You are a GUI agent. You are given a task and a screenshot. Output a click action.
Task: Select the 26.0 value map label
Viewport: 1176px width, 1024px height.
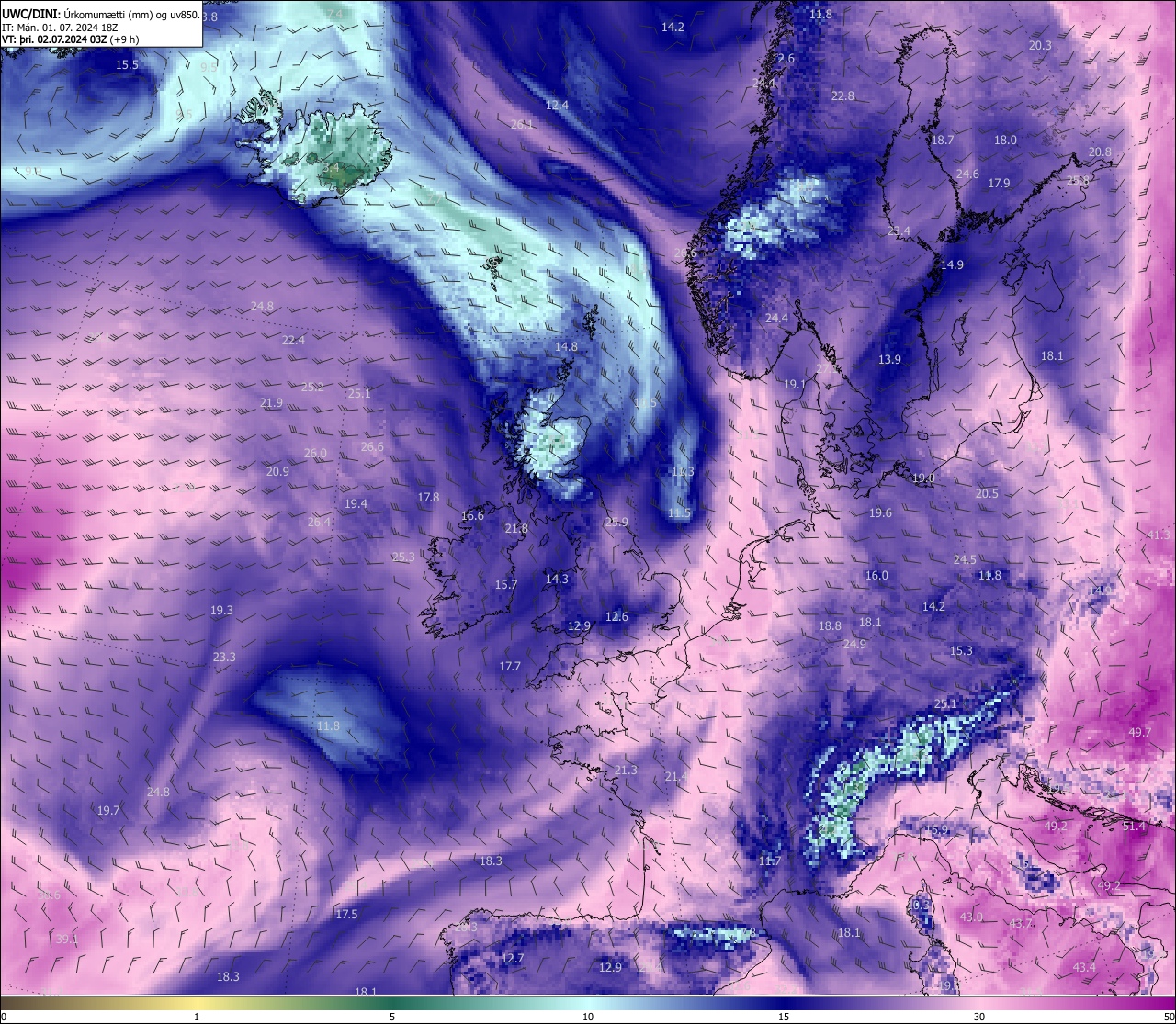click(x=315, y=453)
